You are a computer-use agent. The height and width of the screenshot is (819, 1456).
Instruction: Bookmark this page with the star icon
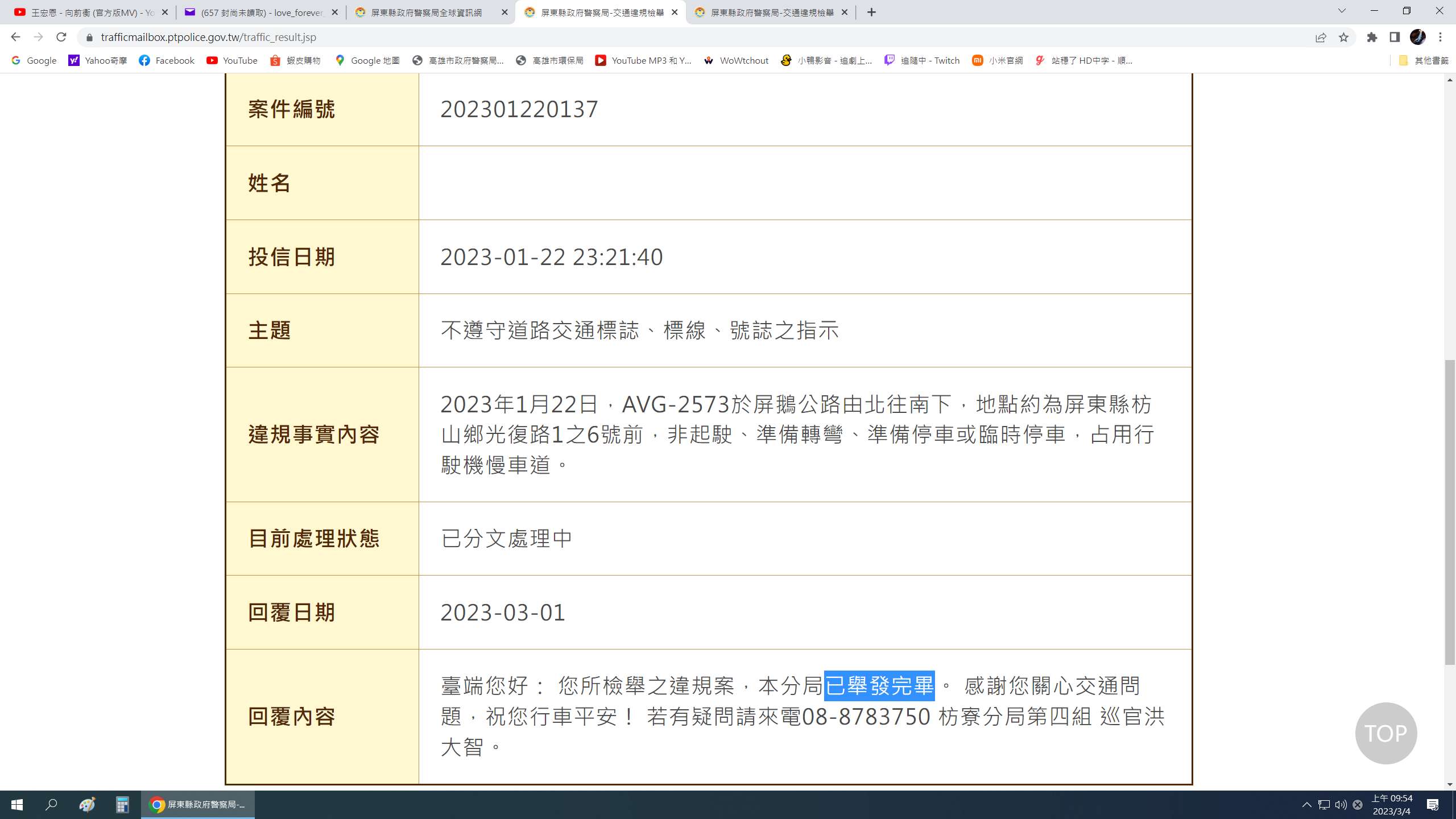(x=1343, y=37)
